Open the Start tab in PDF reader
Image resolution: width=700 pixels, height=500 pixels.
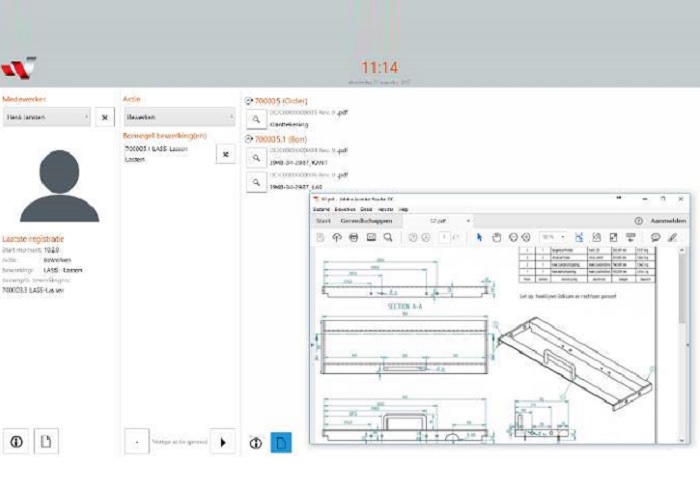323,219
